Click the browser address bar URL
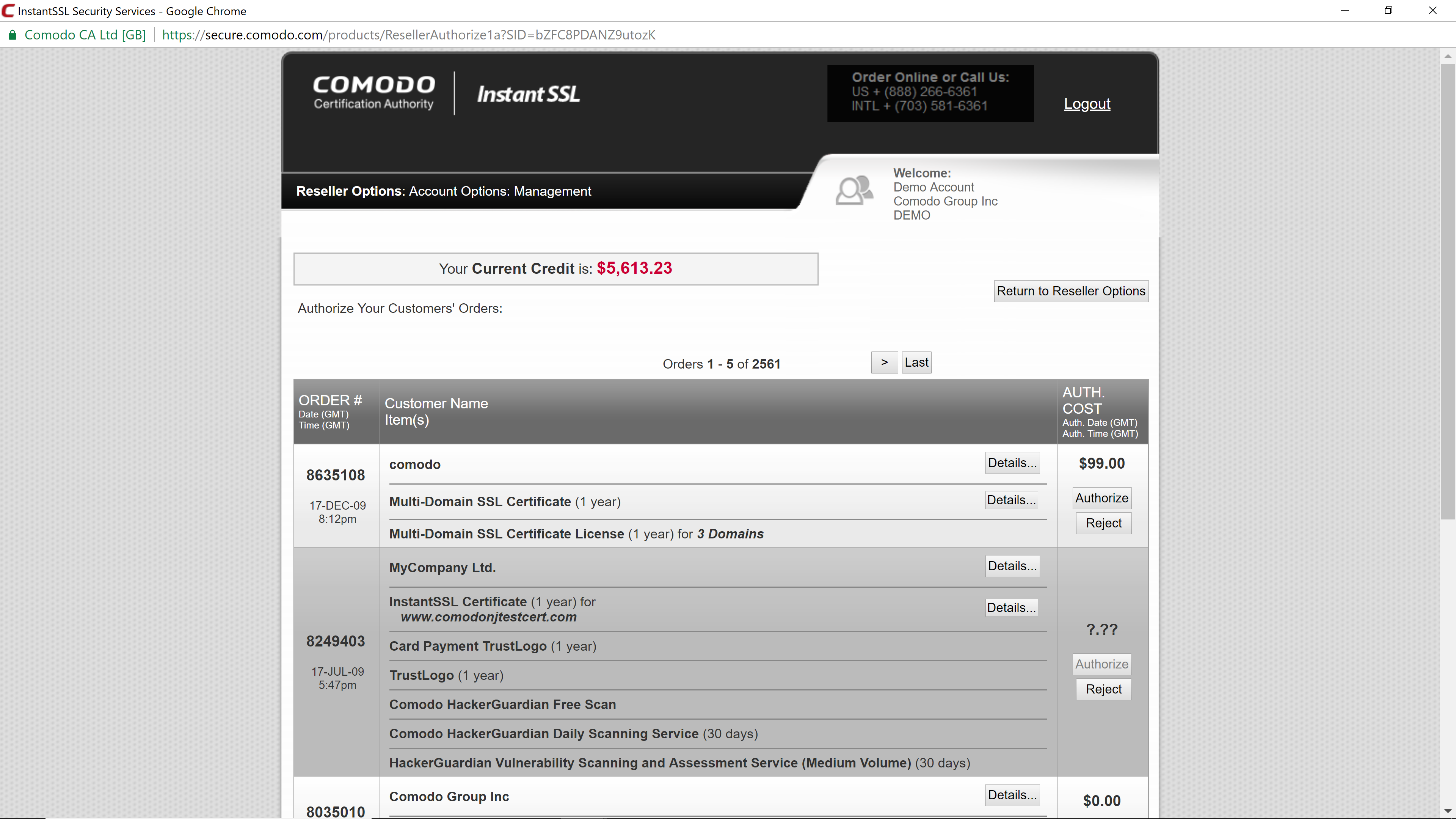The width and height of the screenshot is (1456, 819). click(408, 35)
